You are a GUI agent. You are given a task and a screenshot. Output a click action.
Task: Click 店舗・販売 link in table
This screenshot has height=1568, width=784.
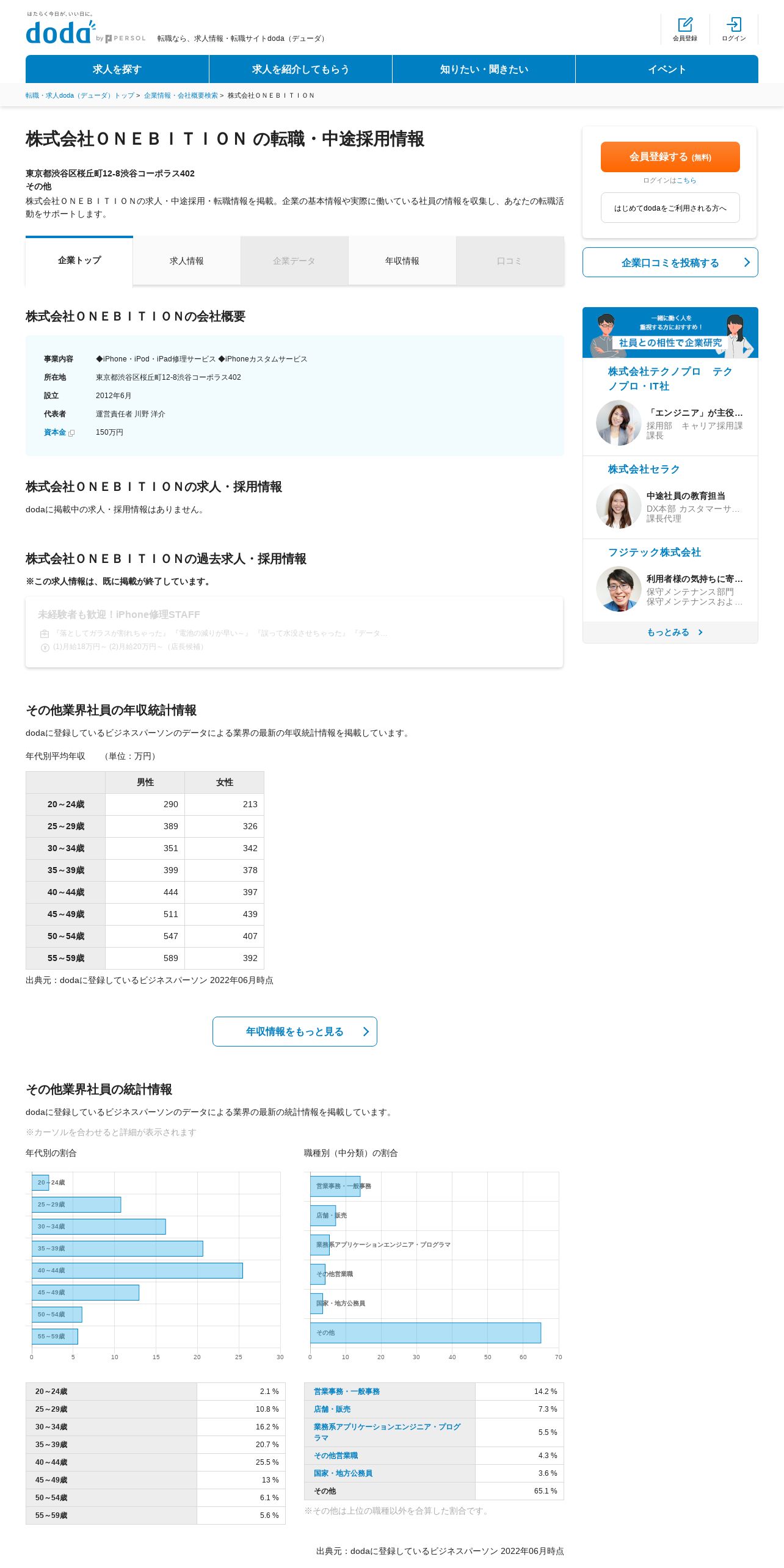(x=332, y=1409)
